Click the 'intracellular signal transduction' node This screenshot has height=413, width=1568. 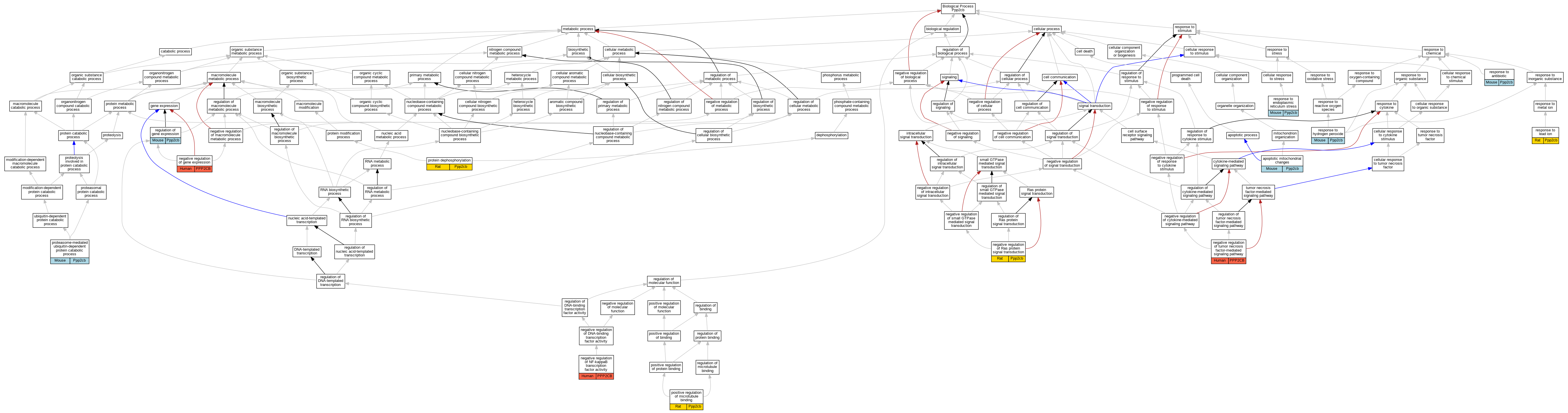tap(915, 135)
